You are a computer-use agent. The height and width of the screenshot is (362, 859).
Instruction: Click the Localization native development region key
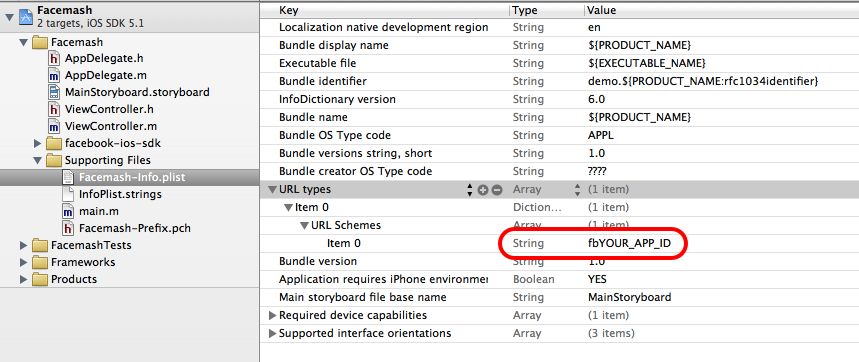(383, 27)
